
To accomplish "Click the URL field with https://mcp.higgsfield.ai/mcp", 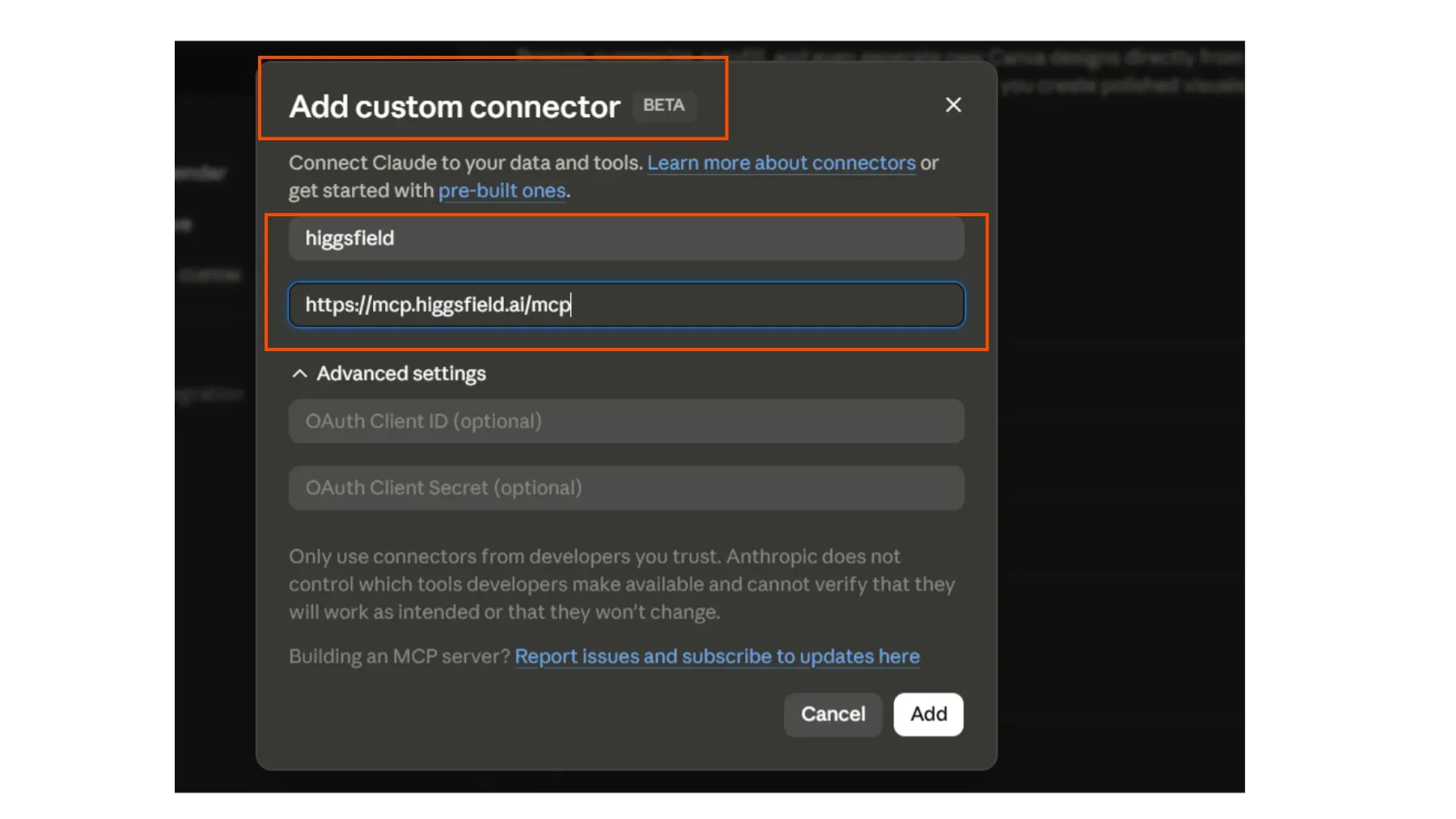I will 626,305.
